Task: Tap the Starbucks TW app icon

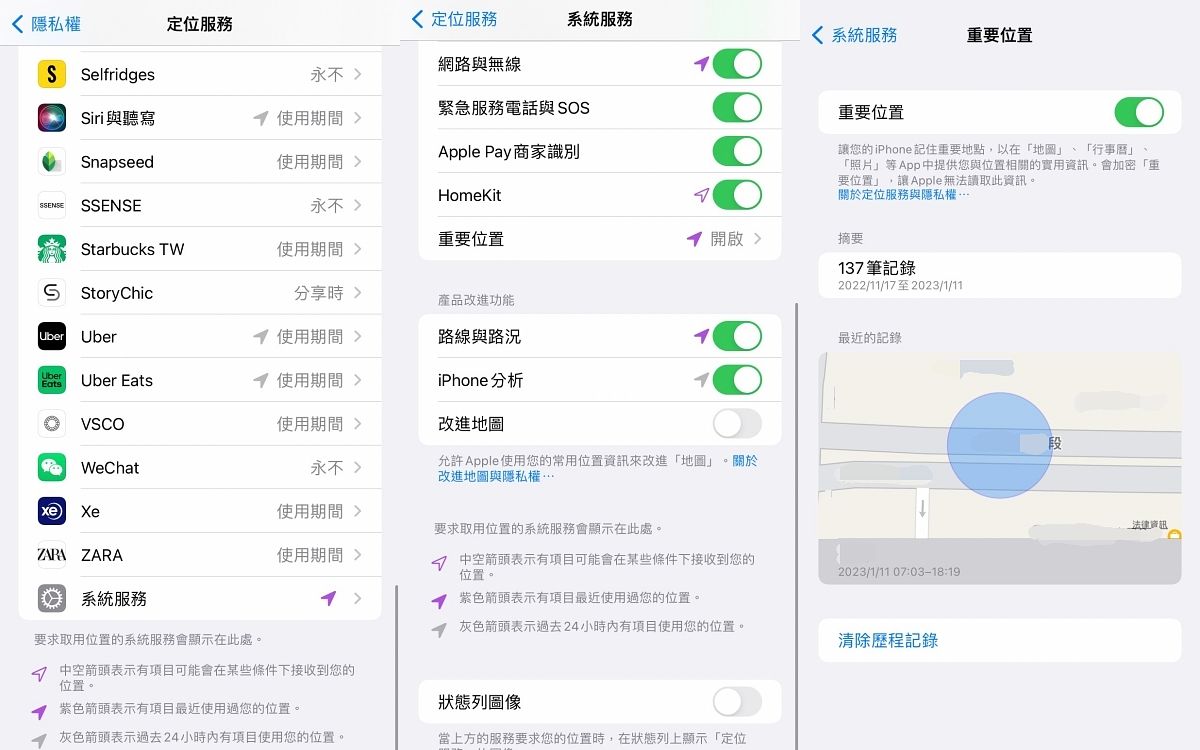Action: click(52, 249)
